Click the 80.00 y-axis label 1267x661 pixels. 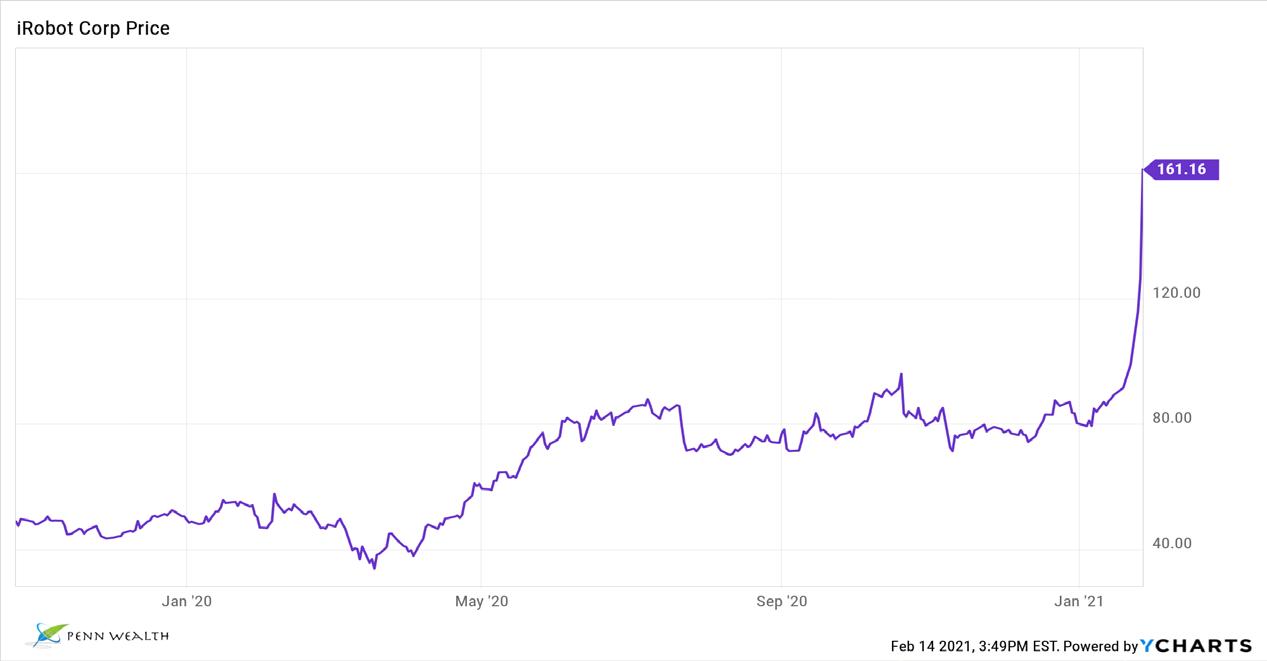(x=1172, y=418)
